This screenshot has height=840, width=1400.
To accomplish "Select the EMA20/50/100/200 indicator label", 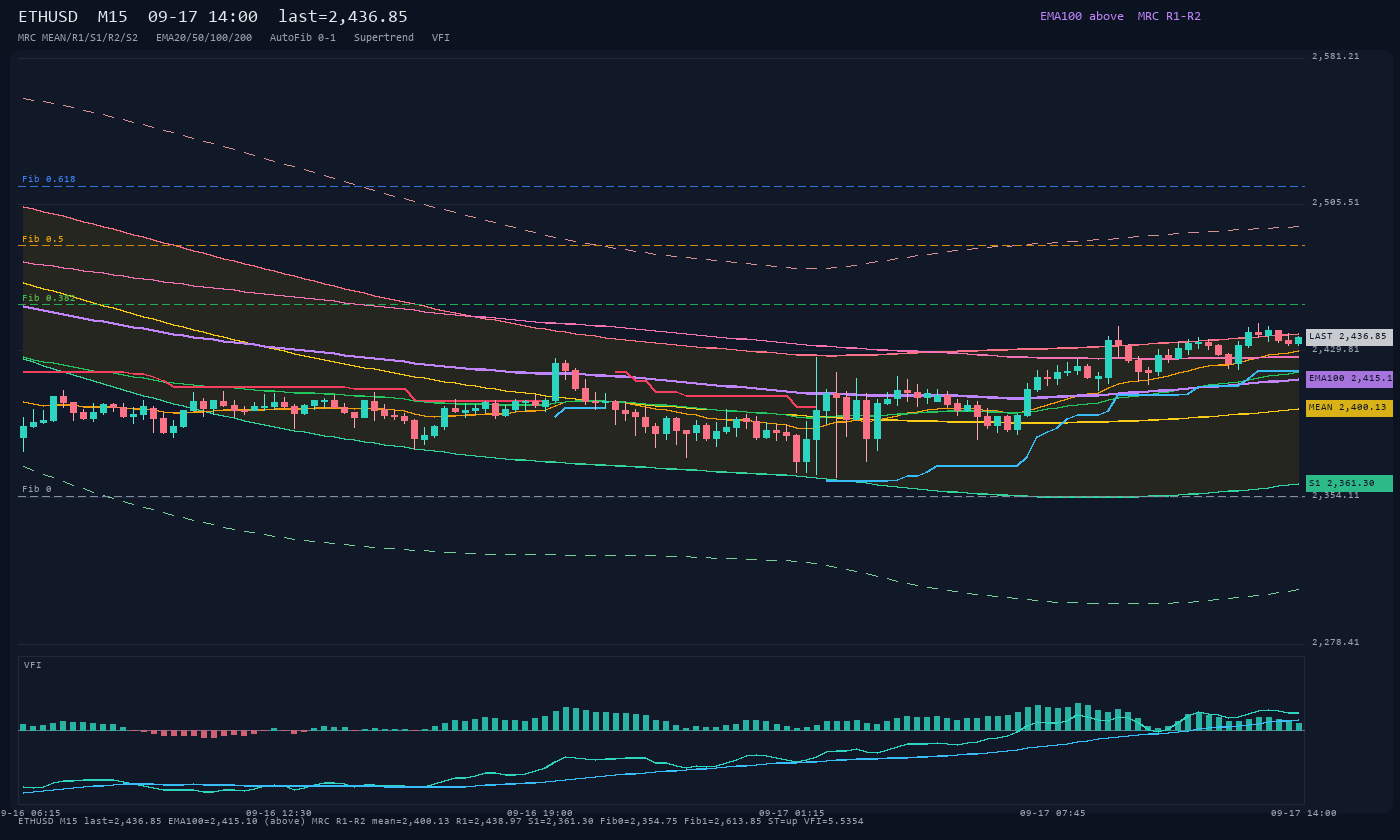I will point(204,38).
